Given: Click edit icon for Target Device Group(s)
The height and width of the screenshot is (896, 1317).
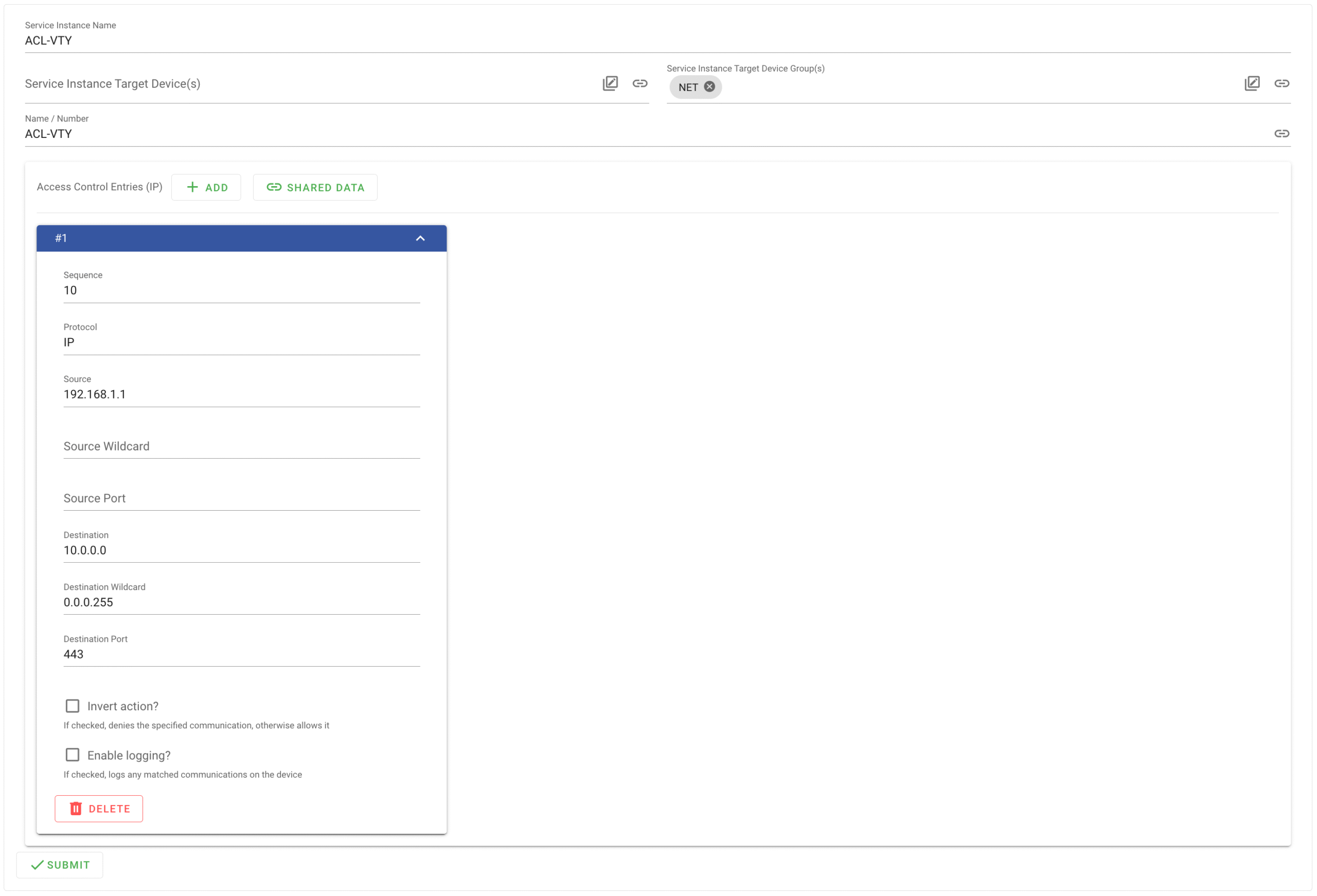Looking at the screenshot, I should click(x=1251, y=83).
